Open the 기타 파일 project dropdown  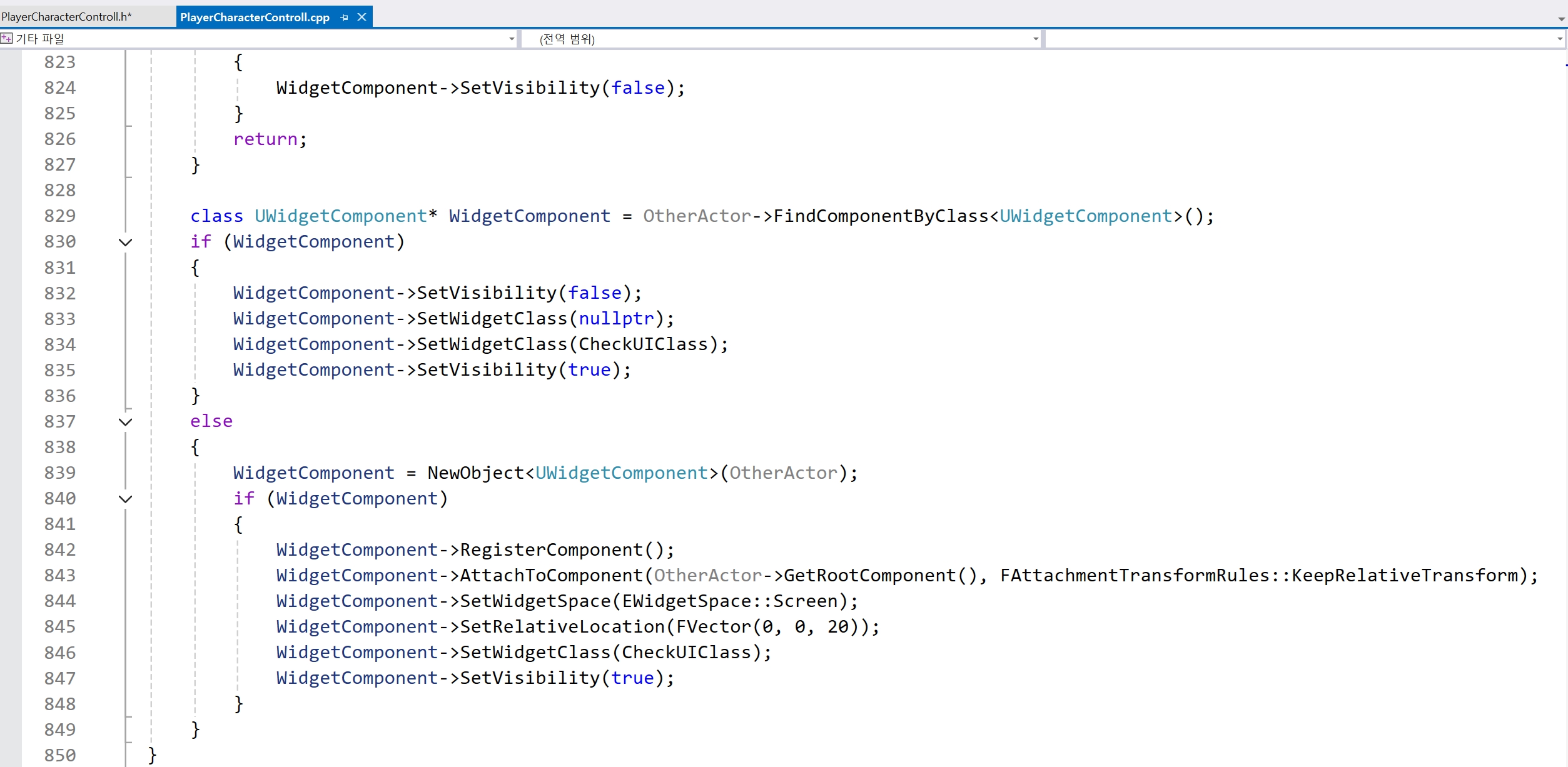pos(512,39)
